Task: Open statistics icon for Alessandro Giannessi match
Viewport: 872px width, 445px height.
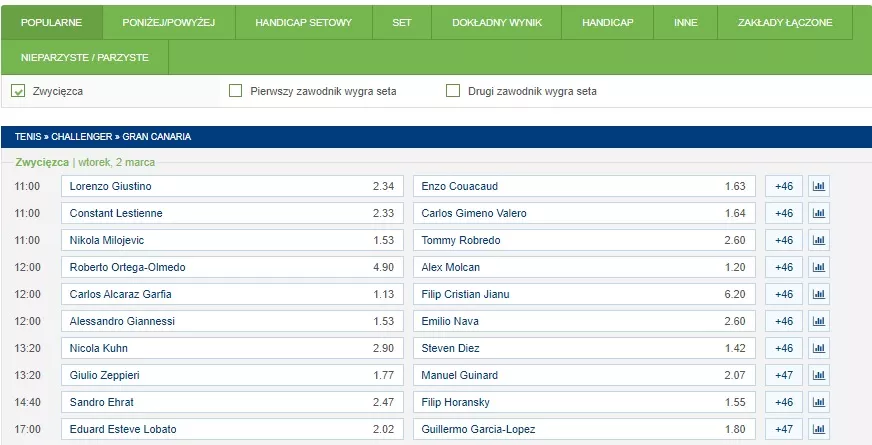Action: pos(819,321)
